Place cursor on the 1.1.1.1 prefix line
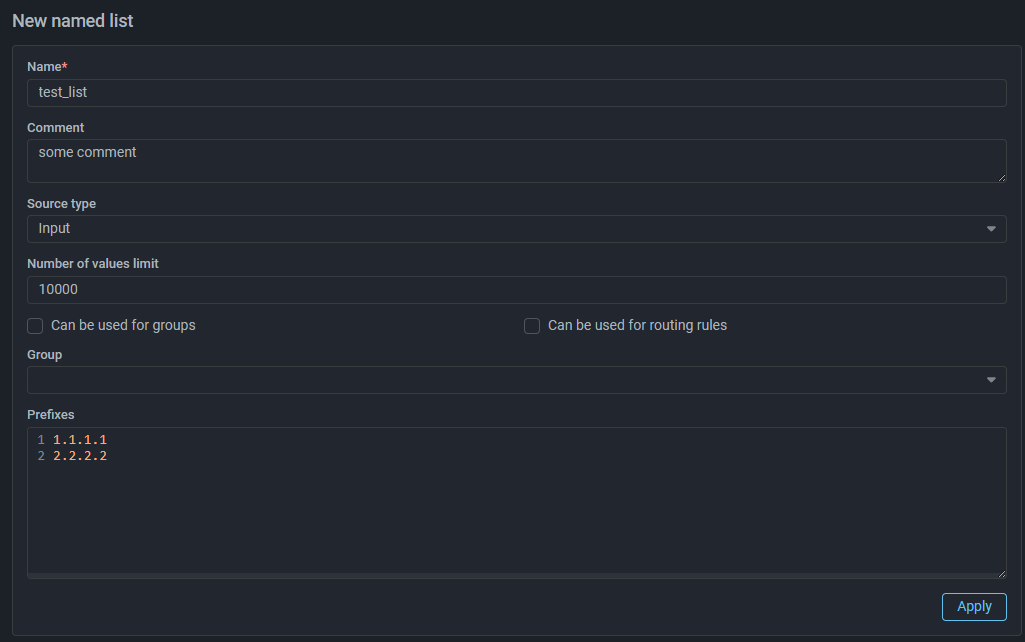Viewport: 1025px width, 642px height. coord(80,440)
